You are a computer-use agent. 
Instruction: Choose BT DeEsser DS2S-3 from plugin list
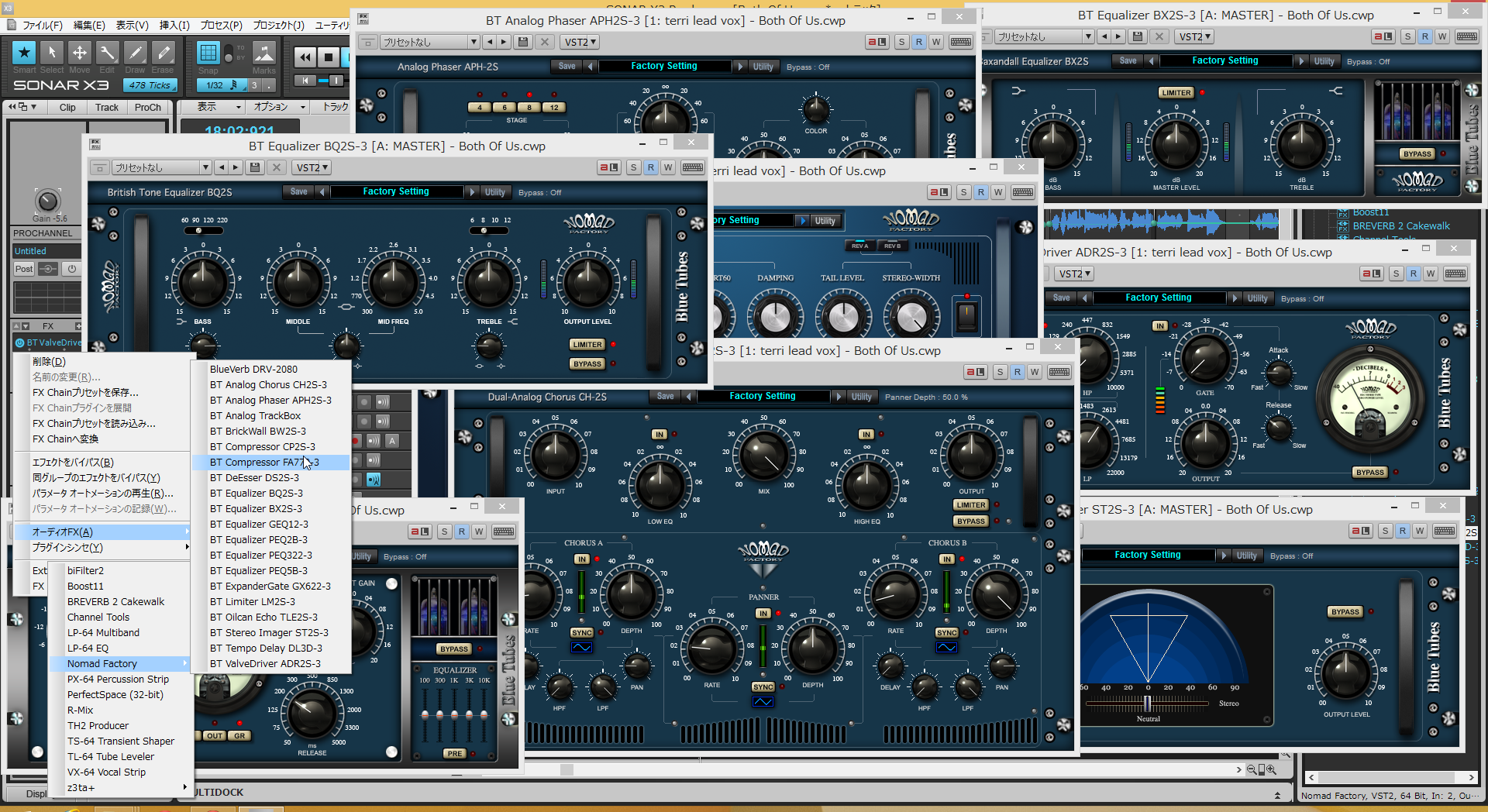point(271,478)
